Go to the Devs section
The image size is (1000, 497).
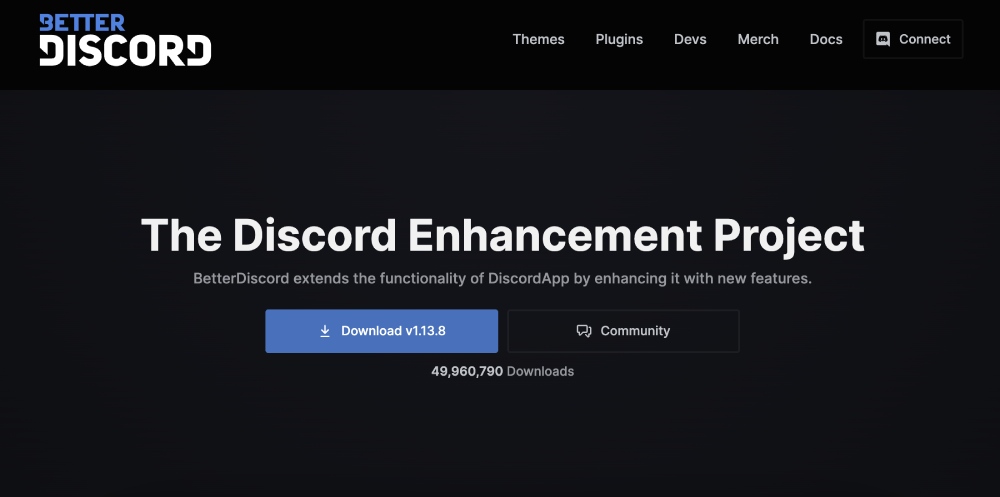[x=690, y=40]
